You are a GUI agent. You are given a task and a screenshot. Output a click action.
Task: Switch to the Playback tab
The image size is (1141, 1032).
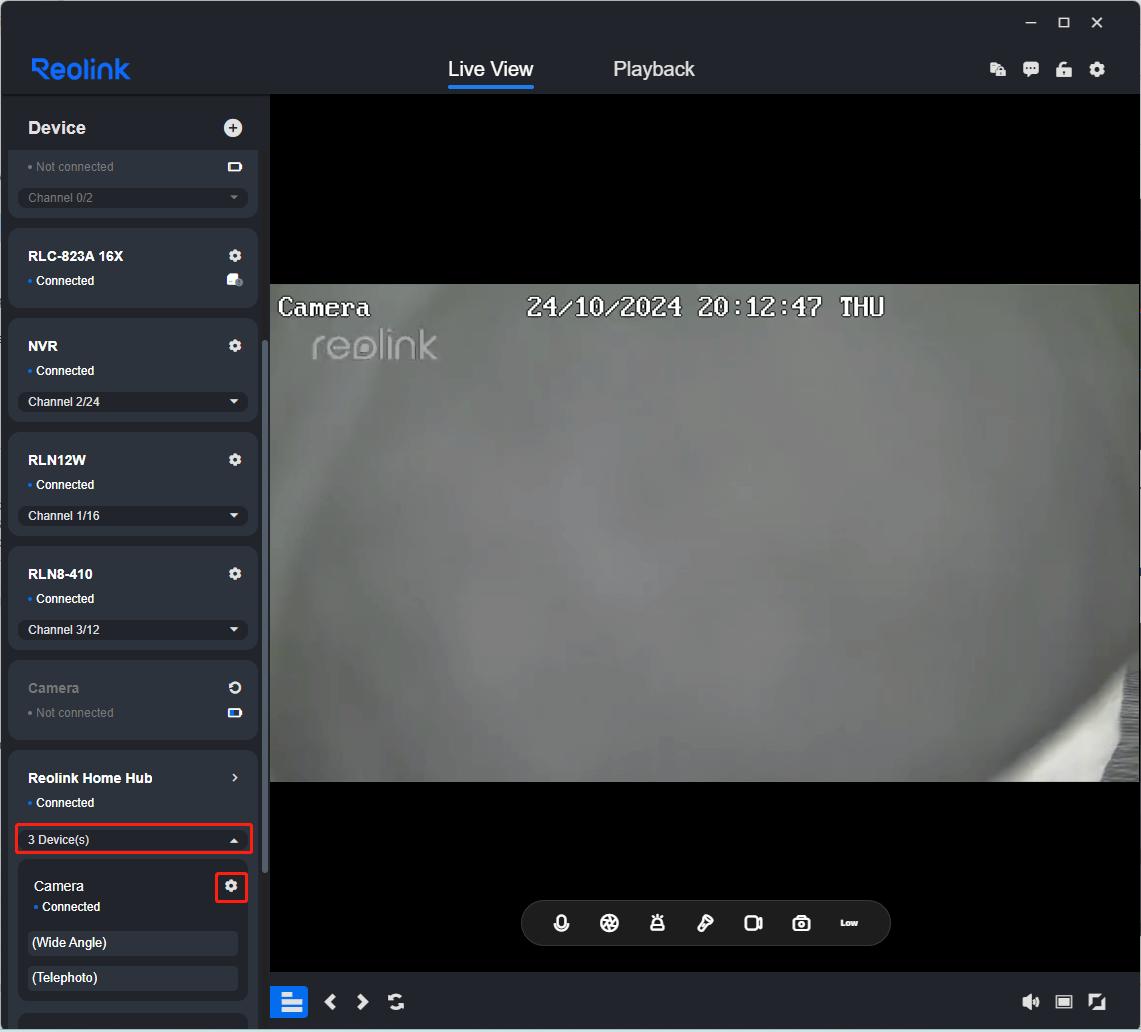(x=653, y=69)
